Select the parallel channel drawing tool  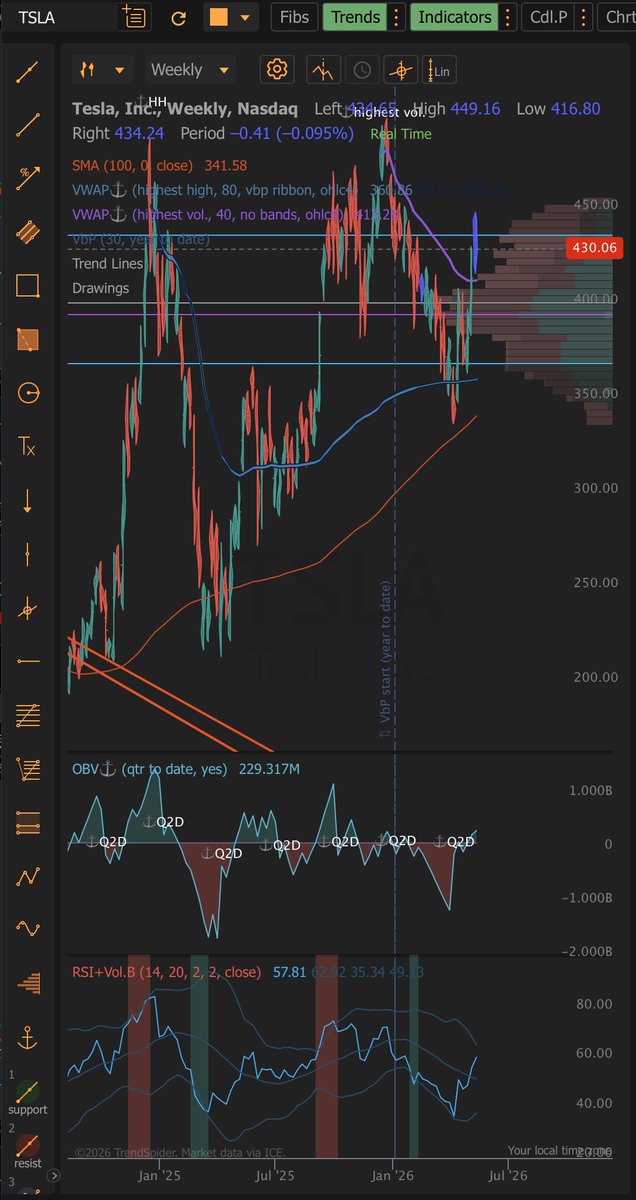[28, 232]
